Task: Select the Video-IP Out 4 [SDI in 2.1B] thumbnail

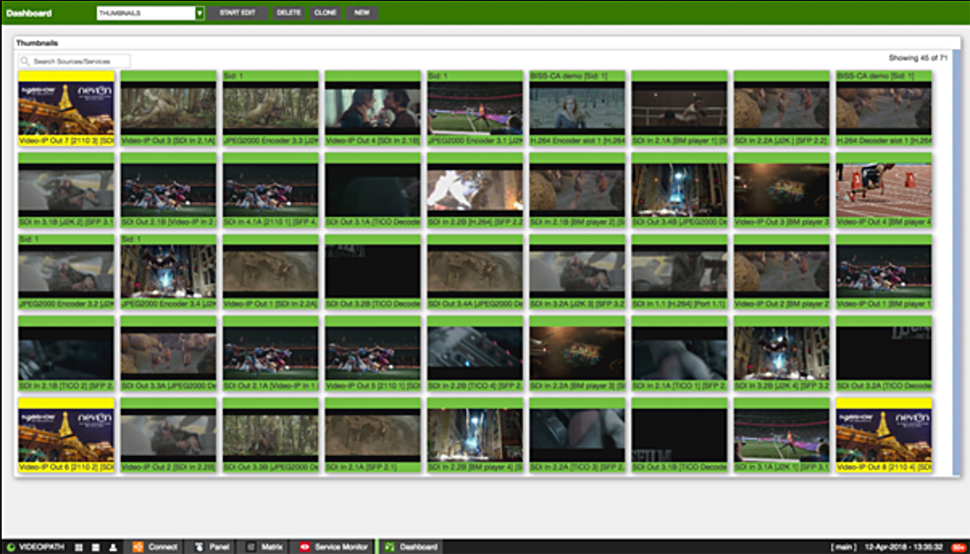Action: 372,108
